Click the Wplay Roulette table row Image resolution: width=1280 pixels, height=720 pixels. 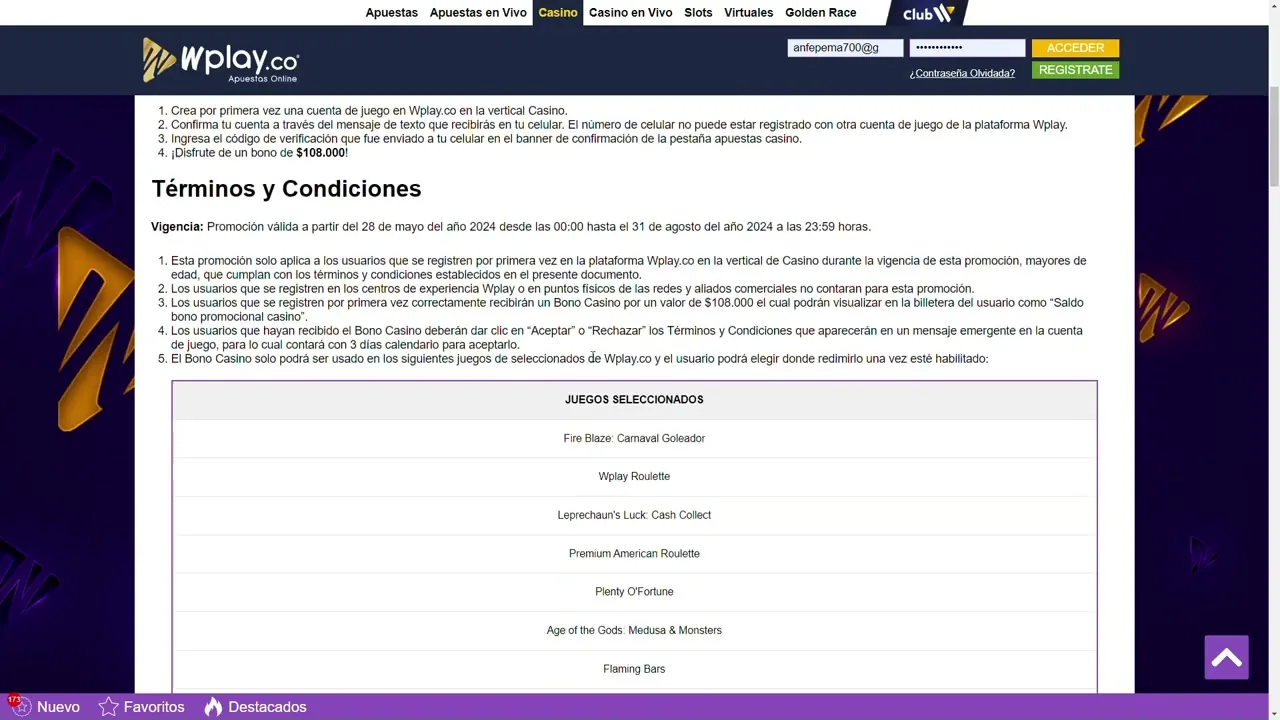634,477
